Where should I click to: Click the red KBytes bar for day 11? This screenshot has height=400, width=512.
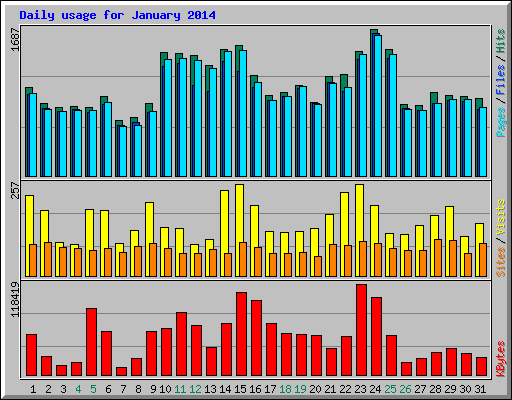click(x=181, y=344)
